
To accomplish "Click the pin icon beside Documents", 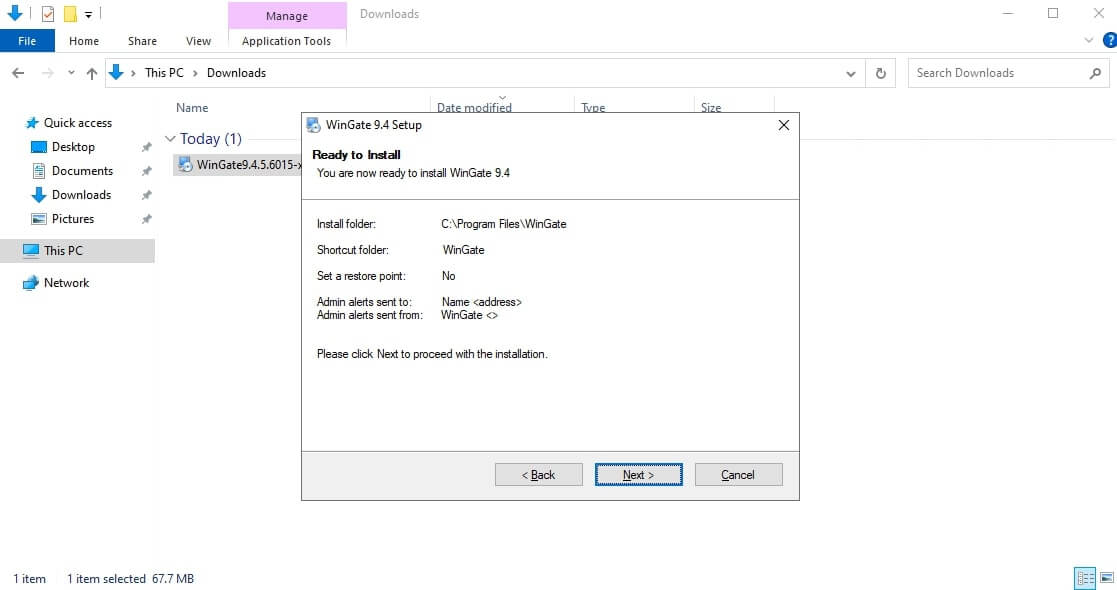I will [147, 171].
